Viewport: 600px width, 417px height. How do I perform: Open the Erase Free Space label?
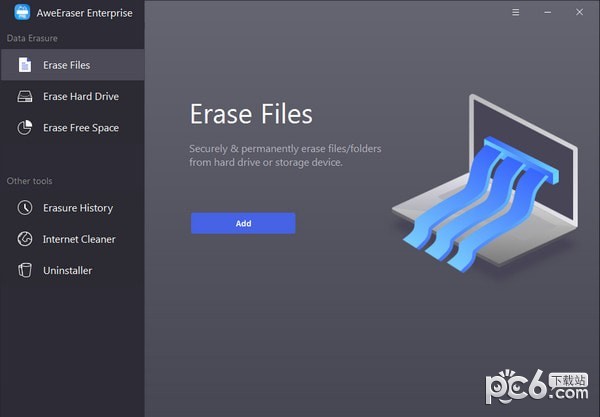point(81,128)
